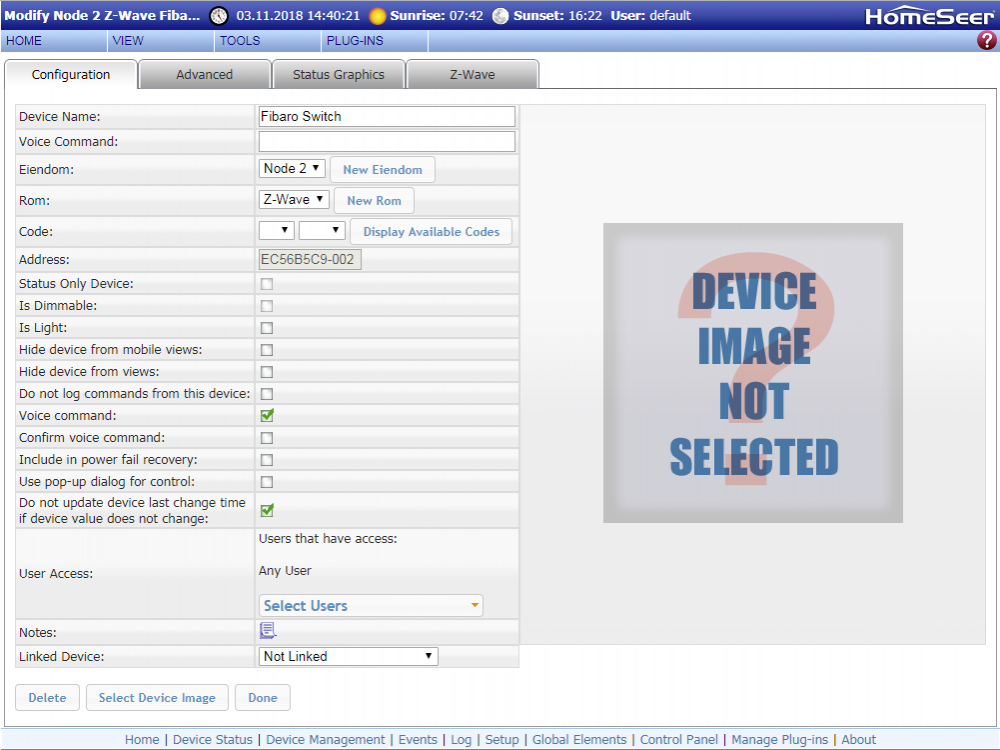Viewport: 1000px width, 750px height.
Task: Expand the Select Users dropdown
Action: point(371,606)
